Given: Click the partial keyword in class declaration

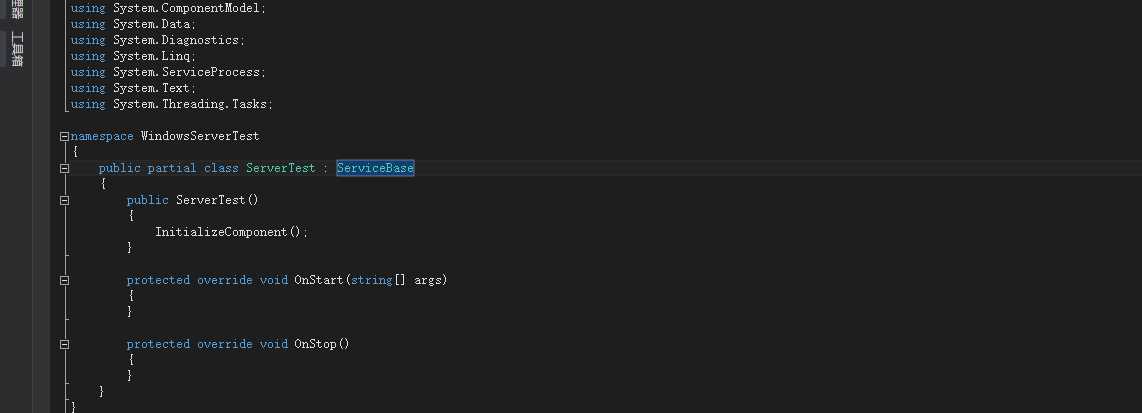Looking at the screenshot, I should tap(172, 168).
